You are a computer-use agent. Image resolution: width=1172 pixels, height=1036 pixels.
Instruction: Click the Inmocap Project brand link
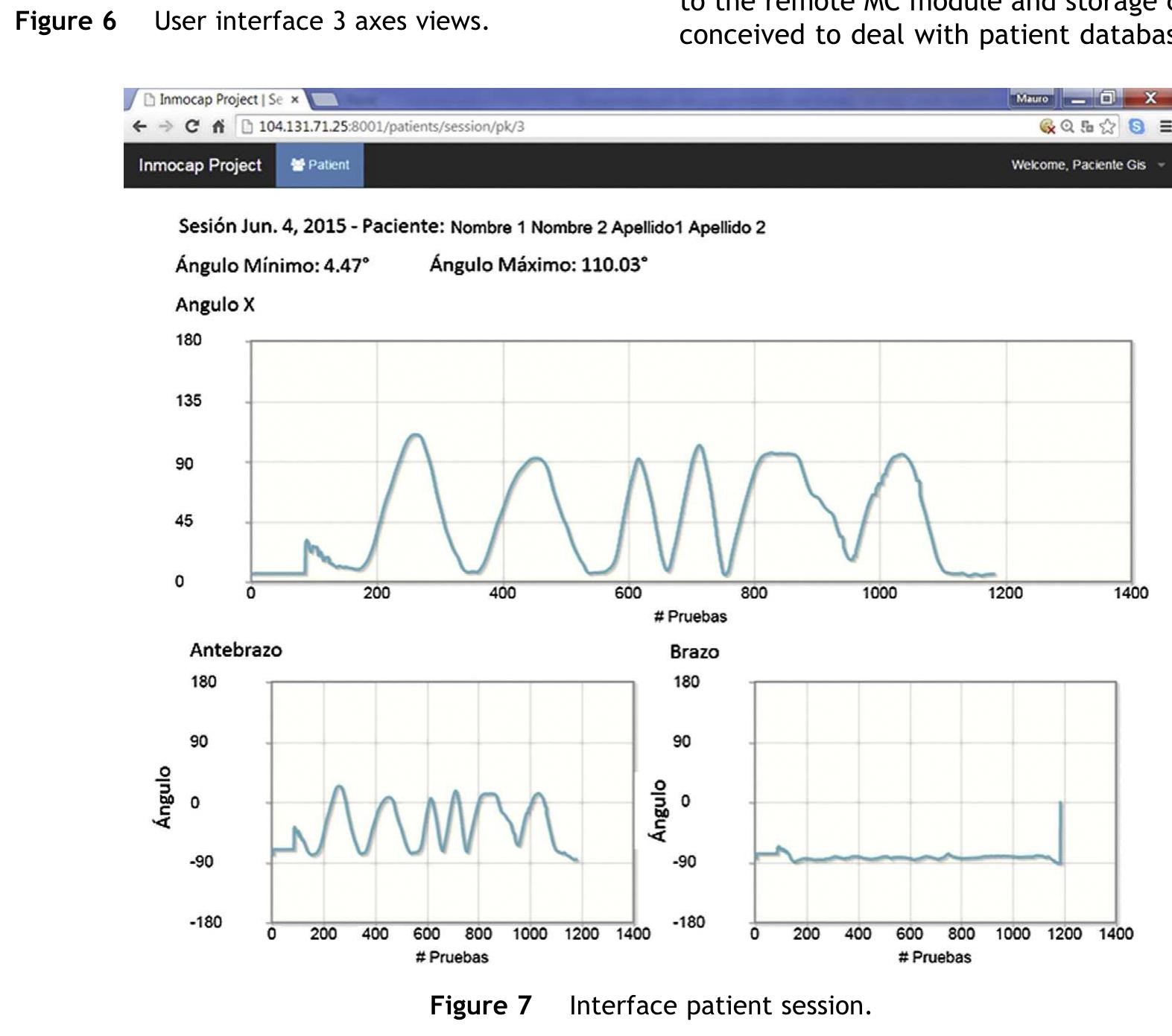point(200,165)
